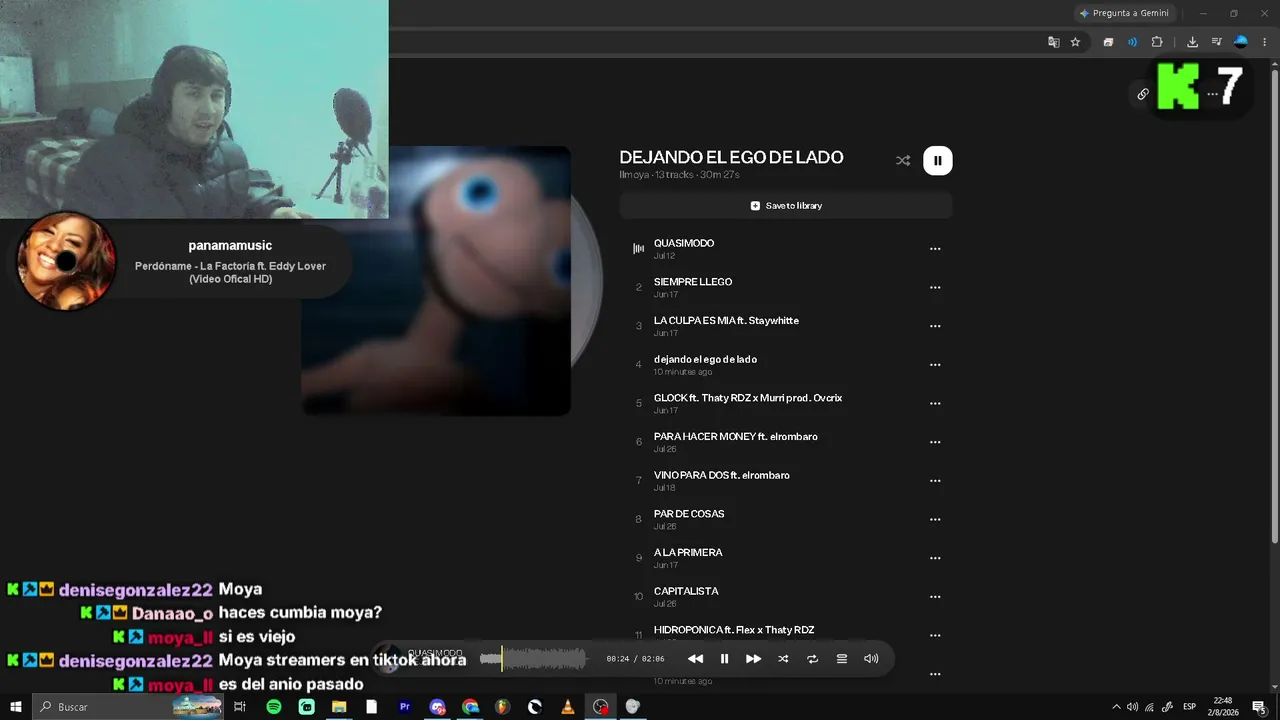Open the album cover artwork

pyautogui.click(x=436, y=281)
